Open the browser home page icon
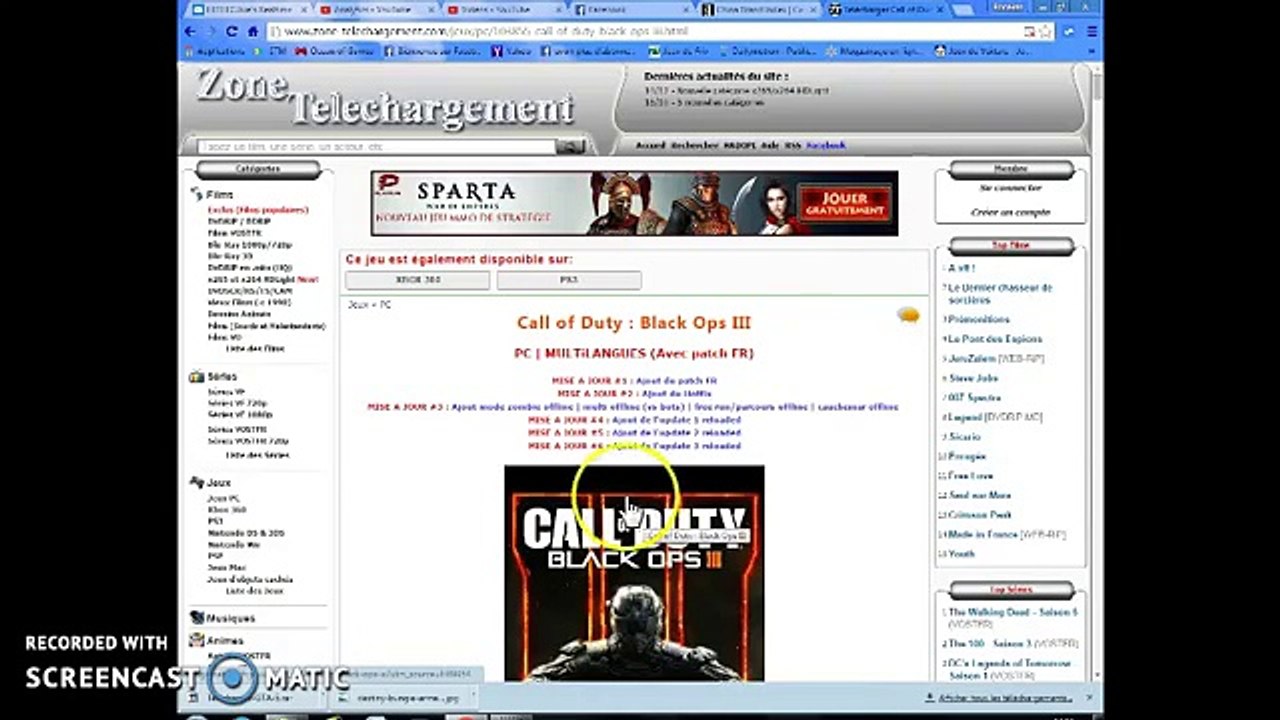Screen dimensions: 1280x720 (x=252, y=31)
